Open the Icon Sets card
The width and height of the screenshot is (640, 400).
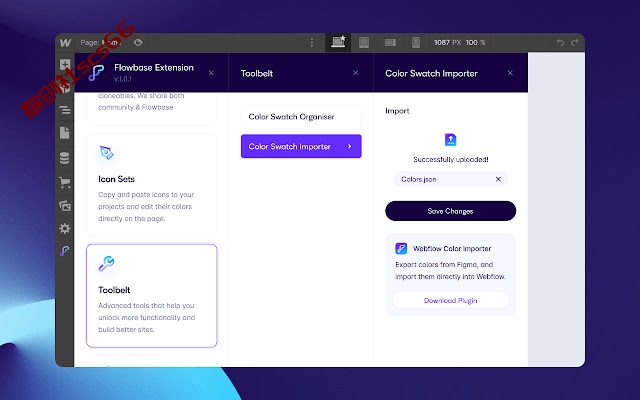click(152, 185)
